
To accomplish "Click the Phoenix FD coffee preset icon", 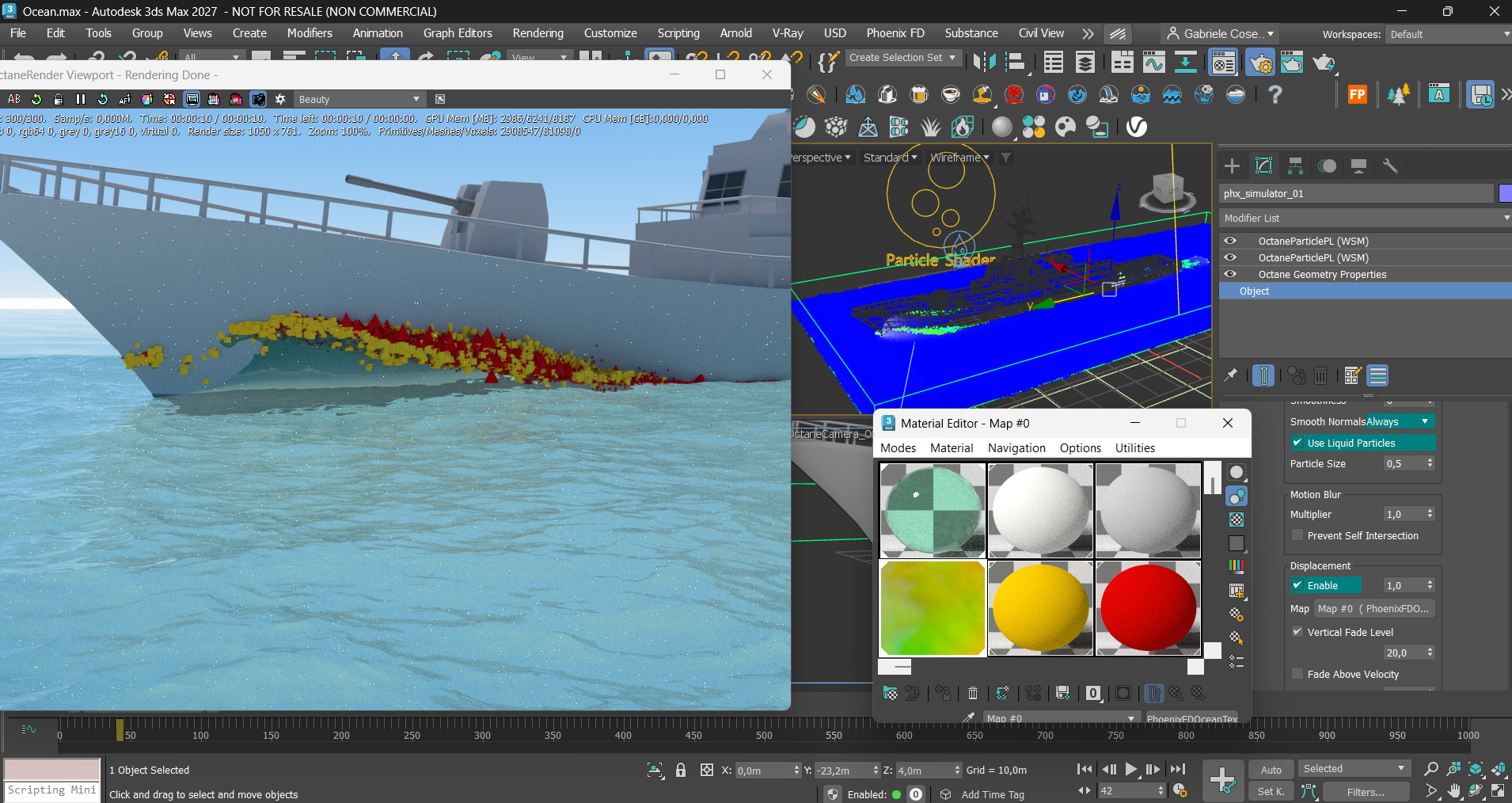I will pyautogui.click(x=951, y=94).
